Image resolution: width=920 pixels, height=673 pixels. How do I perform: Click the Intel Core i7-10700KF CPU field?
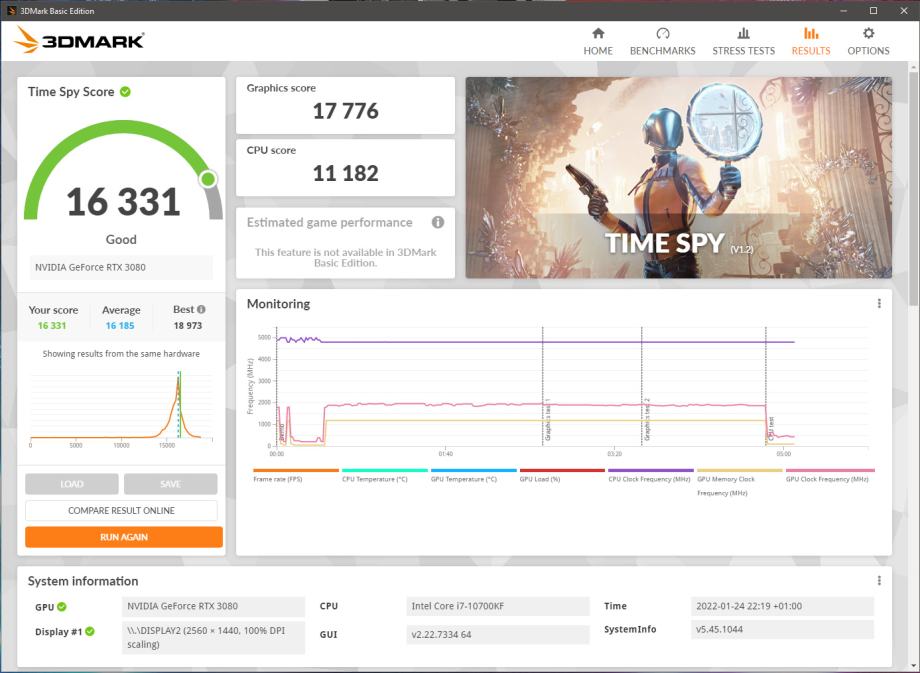(498, 606)
